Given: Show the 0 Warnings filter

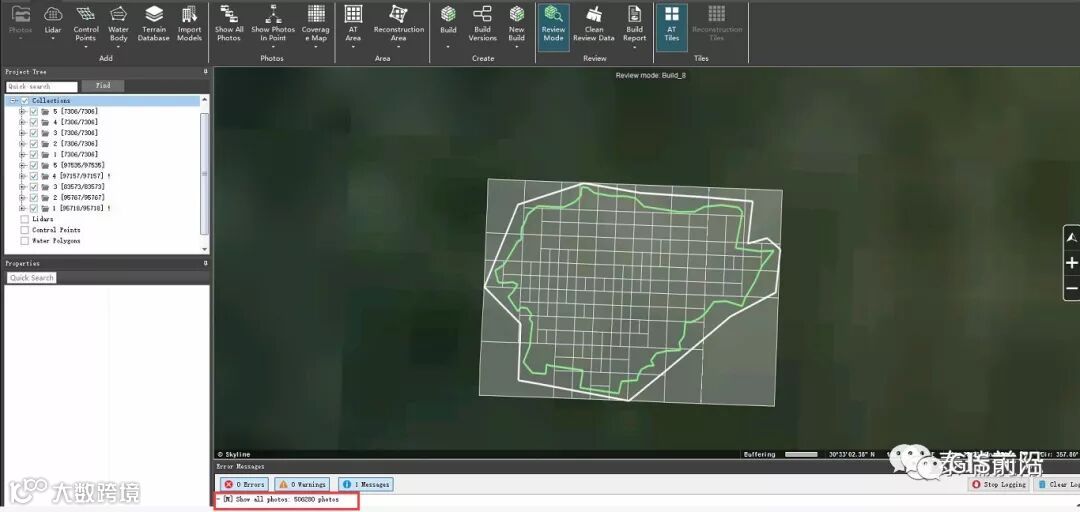Looking at the screenshot, I should pyautogui.click(x=302, y=484).
